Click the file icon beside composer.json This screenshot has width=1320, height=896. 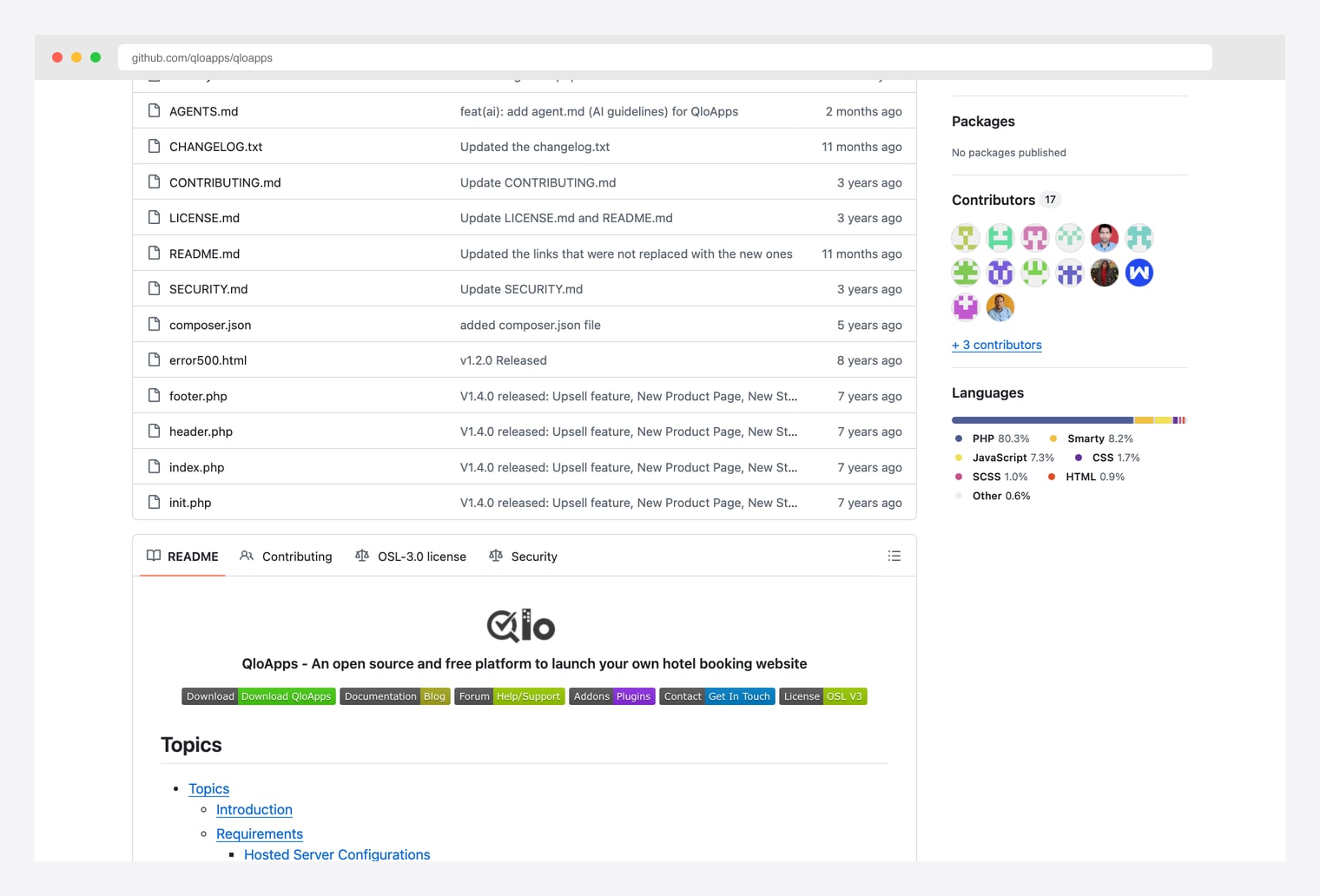(154, 324)
